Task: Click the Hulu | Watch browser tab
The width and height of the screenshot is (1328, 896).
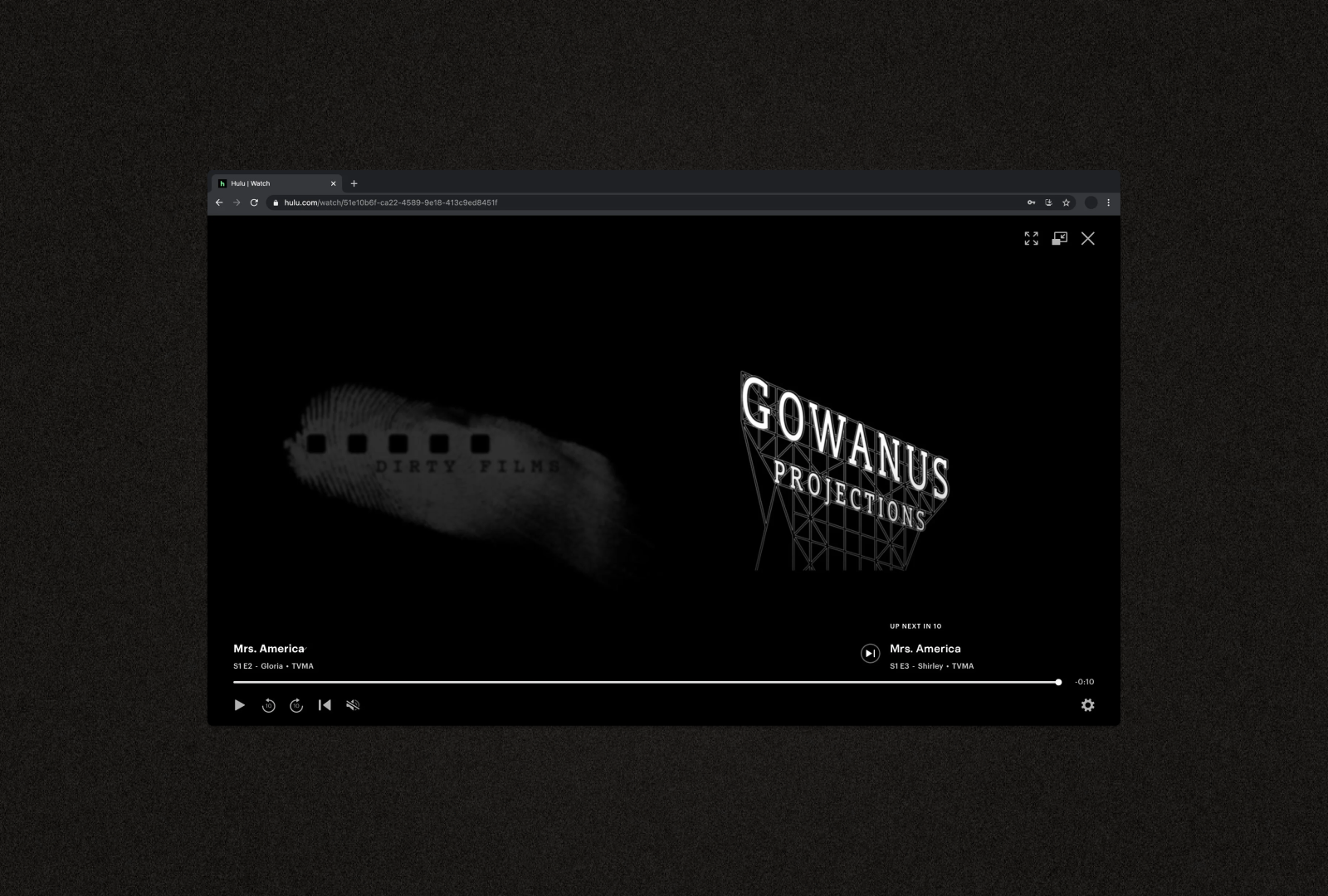Action: pyautogui.click(x=276, y=183)
